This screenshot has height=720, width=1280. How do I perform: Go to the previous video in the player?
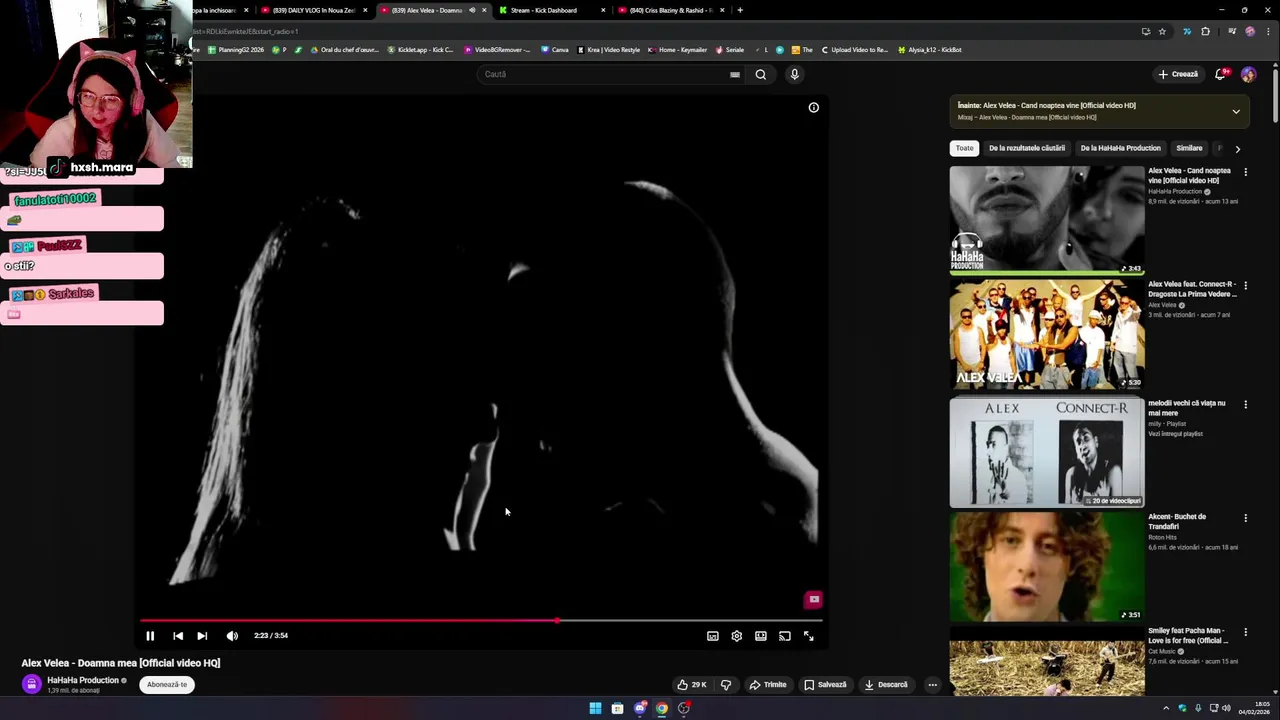click(x=178, y=636)
